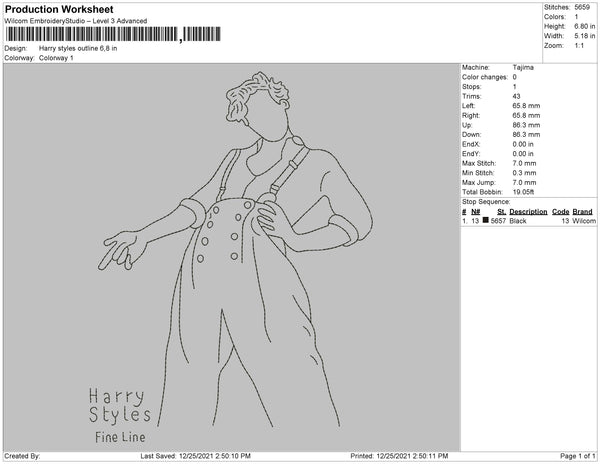Image resolution: width=600 pixels, height=464 pixels.
Task: Click the stitch count 5657 in stop row
Action: (498, 221)
